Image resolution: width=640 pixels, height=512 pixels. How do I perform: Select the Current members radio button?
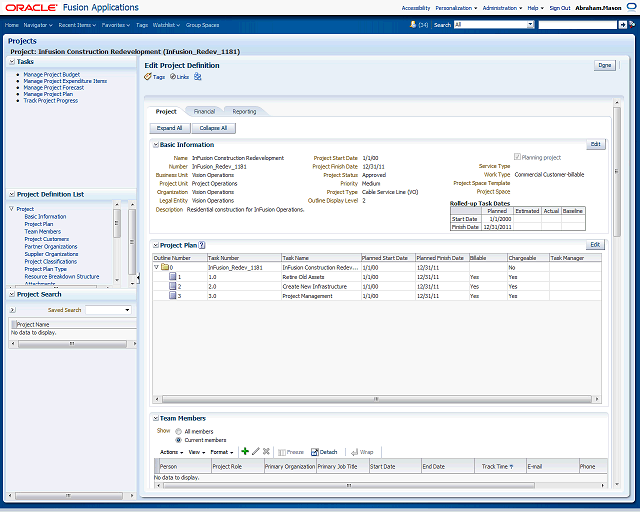coord(178,439)
